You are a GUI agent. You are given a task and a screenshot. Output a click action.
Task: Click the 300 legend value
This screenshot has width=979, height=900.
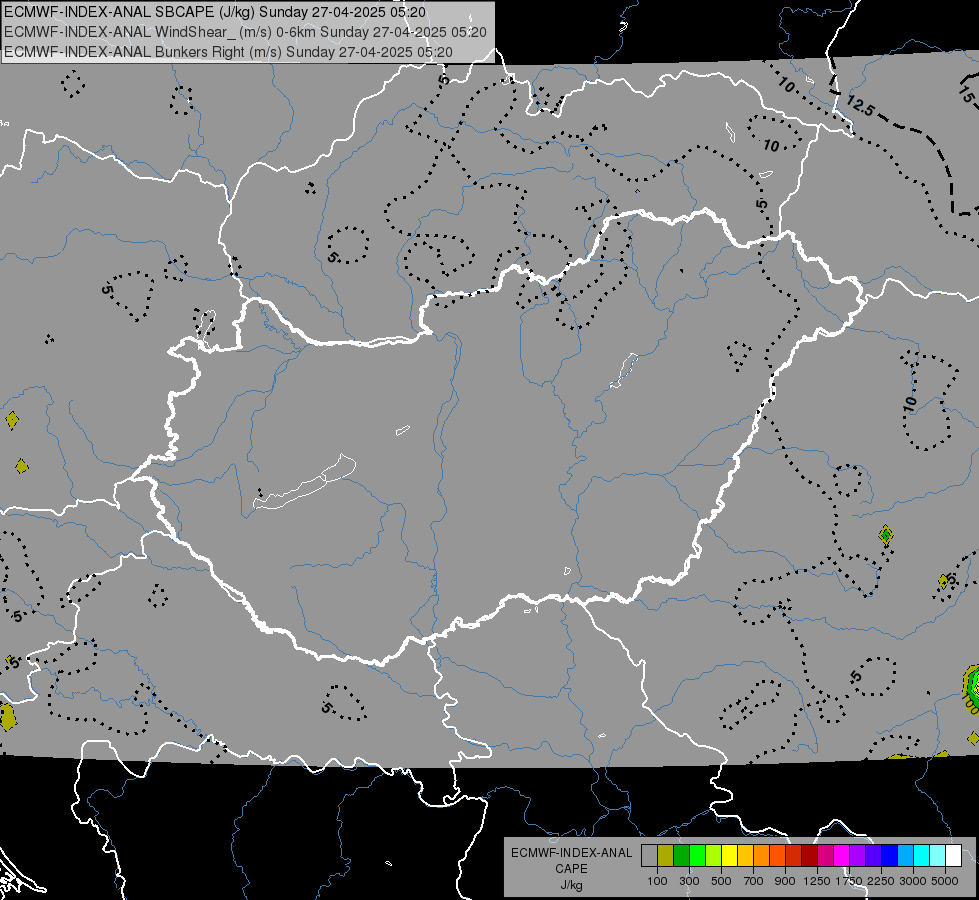[x=689, y=881]
